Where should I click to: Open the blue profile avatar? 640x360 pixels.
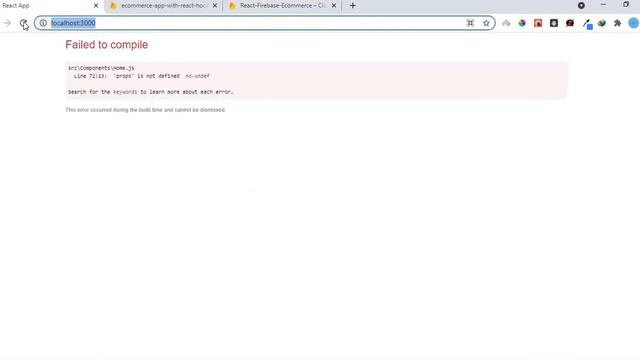pyautogui.click(x=633, y=23)
